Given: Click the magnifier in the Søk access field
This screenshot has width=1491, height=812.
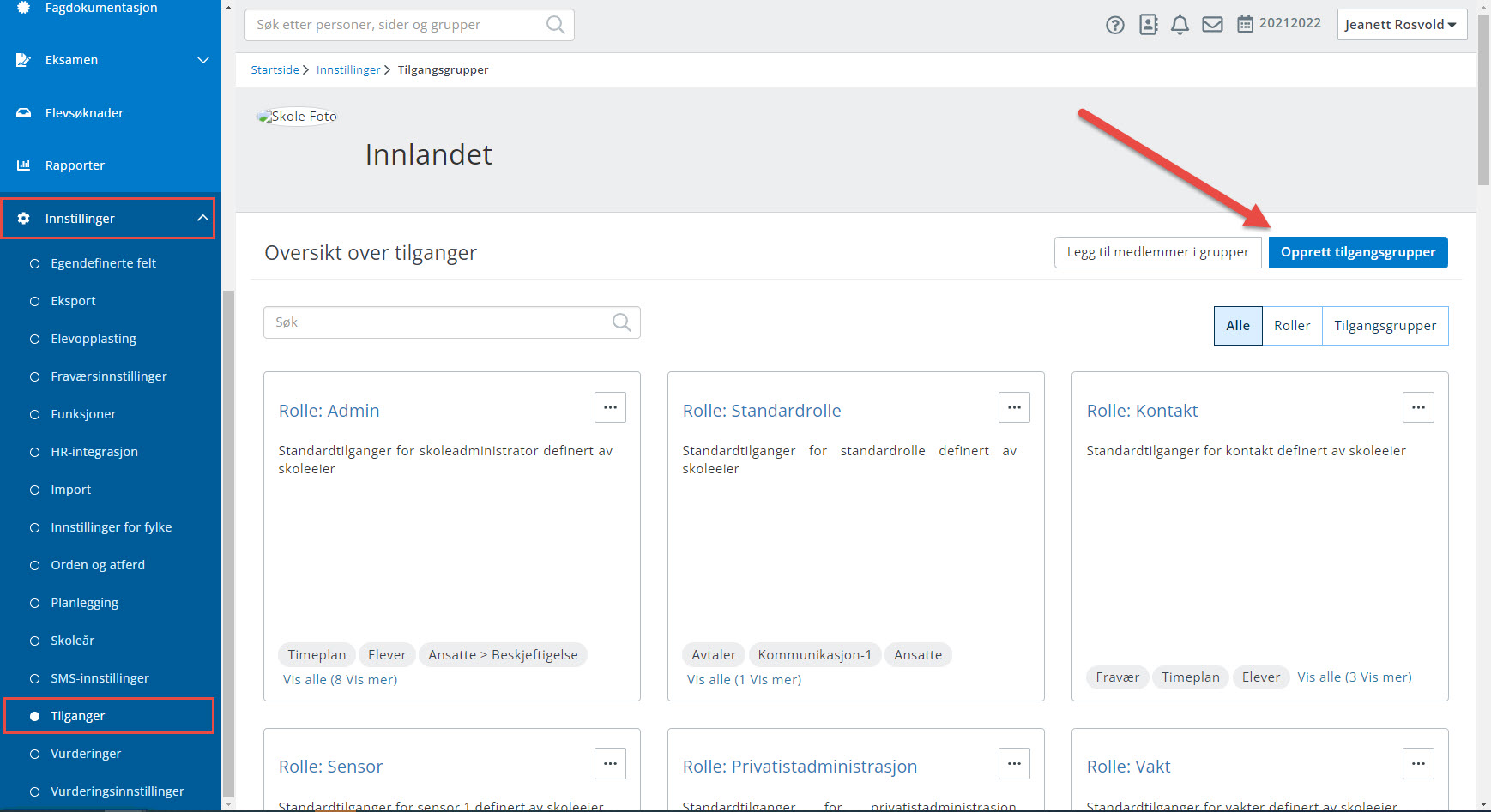Looking at the screenshot, I should click(621, 322).
